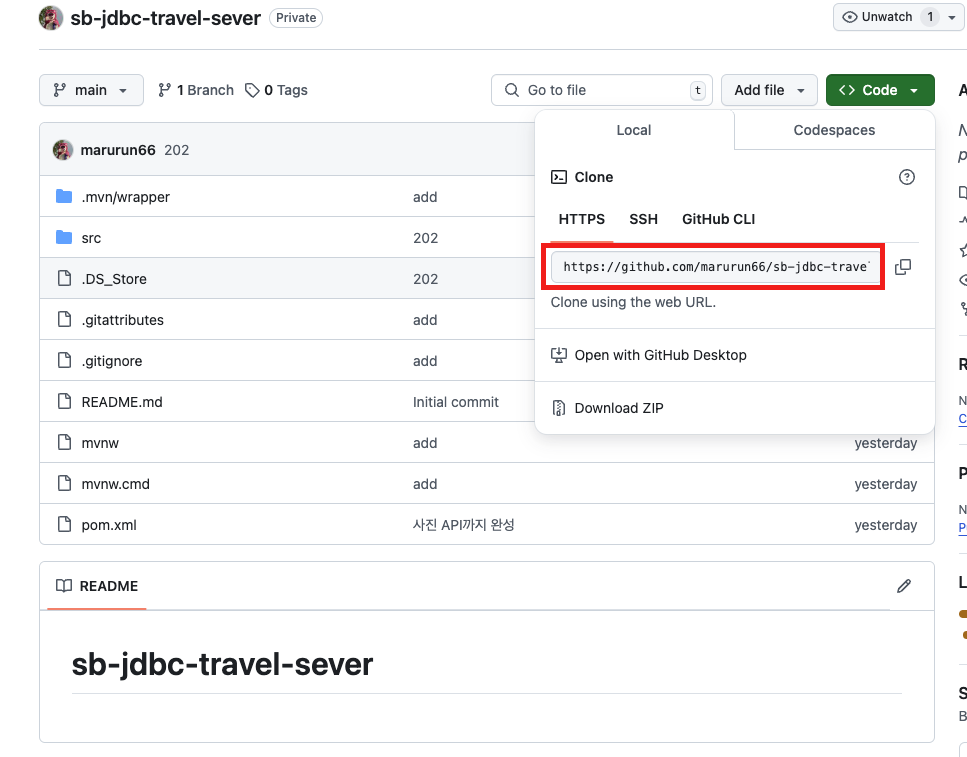The width and height of the screenshot is (967, 757).
Task: Expand the Add file dropdown
Action: tap(769, 90)
